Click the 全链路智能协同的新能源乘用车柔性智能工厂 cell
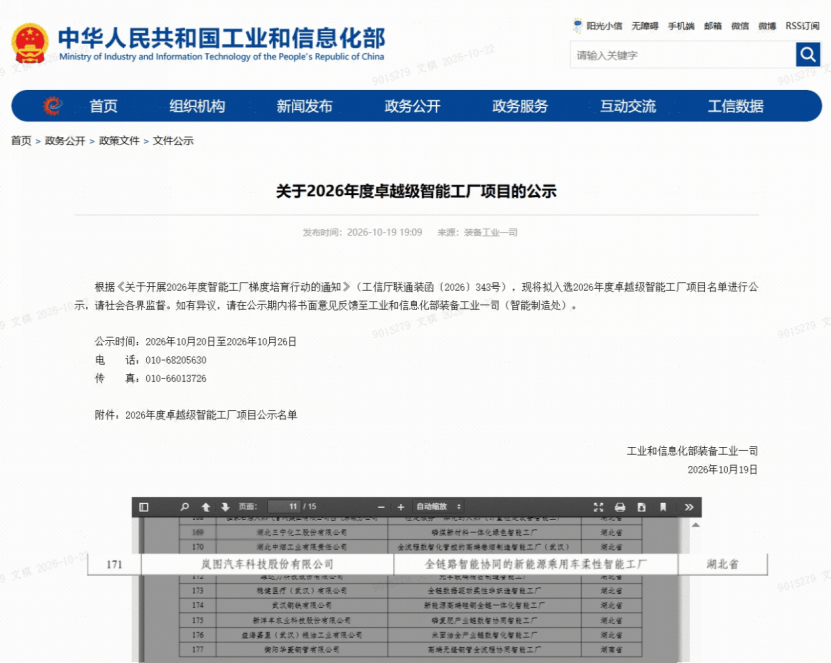The image size is (831, 663). tap(536, 564)
